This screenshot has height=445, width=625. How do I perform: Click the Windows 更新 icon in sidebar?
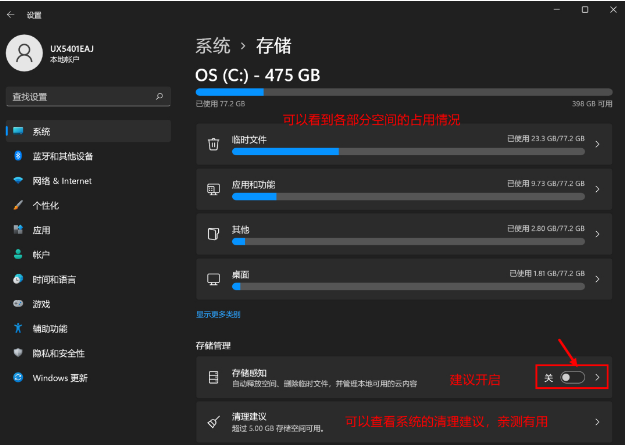[18, 378]
